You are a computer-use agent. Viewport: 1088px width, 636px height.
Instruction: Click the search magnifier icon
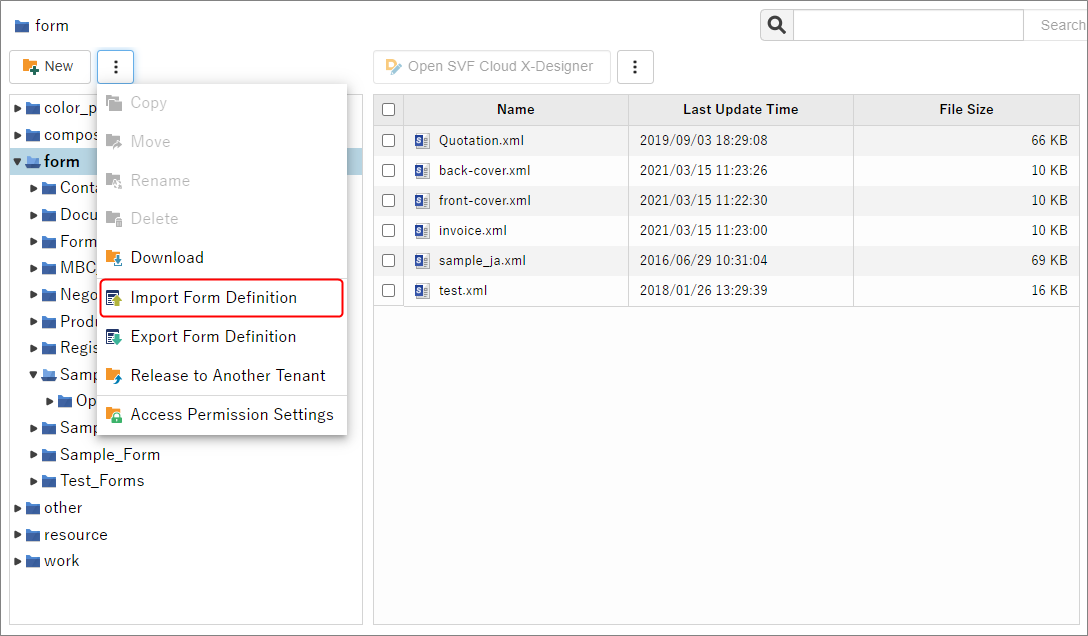coord(776,25)
